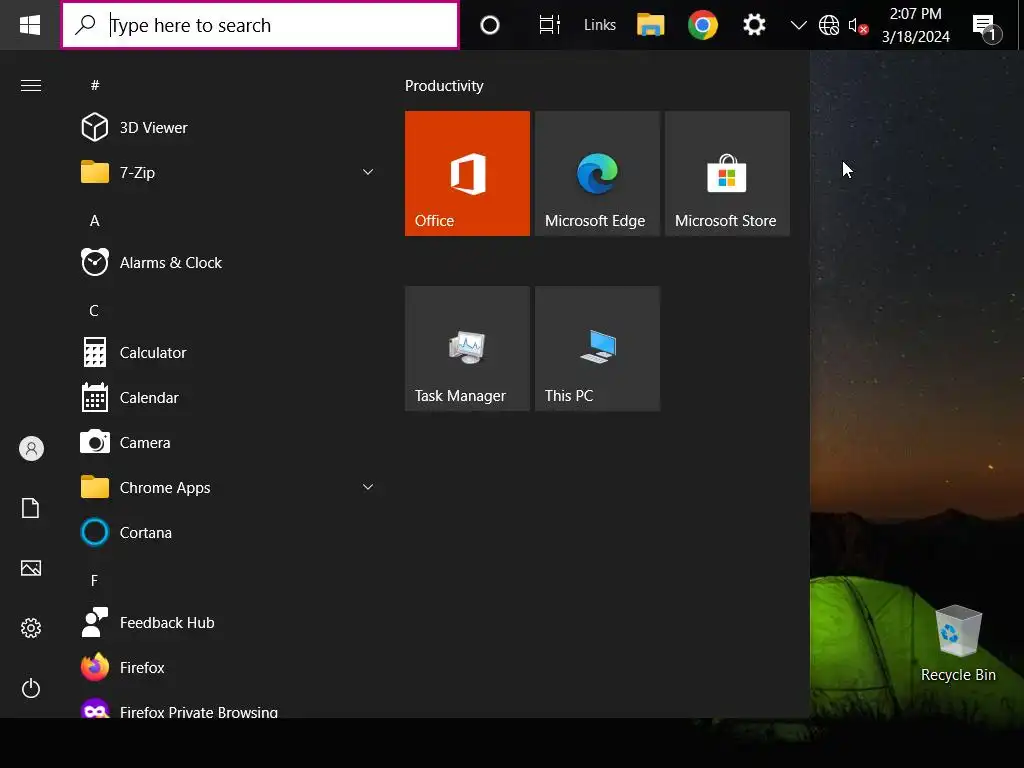Screen dimensions: 1024x768
Task: Open the network globe tray icon
Action: [x=829, y=25]
